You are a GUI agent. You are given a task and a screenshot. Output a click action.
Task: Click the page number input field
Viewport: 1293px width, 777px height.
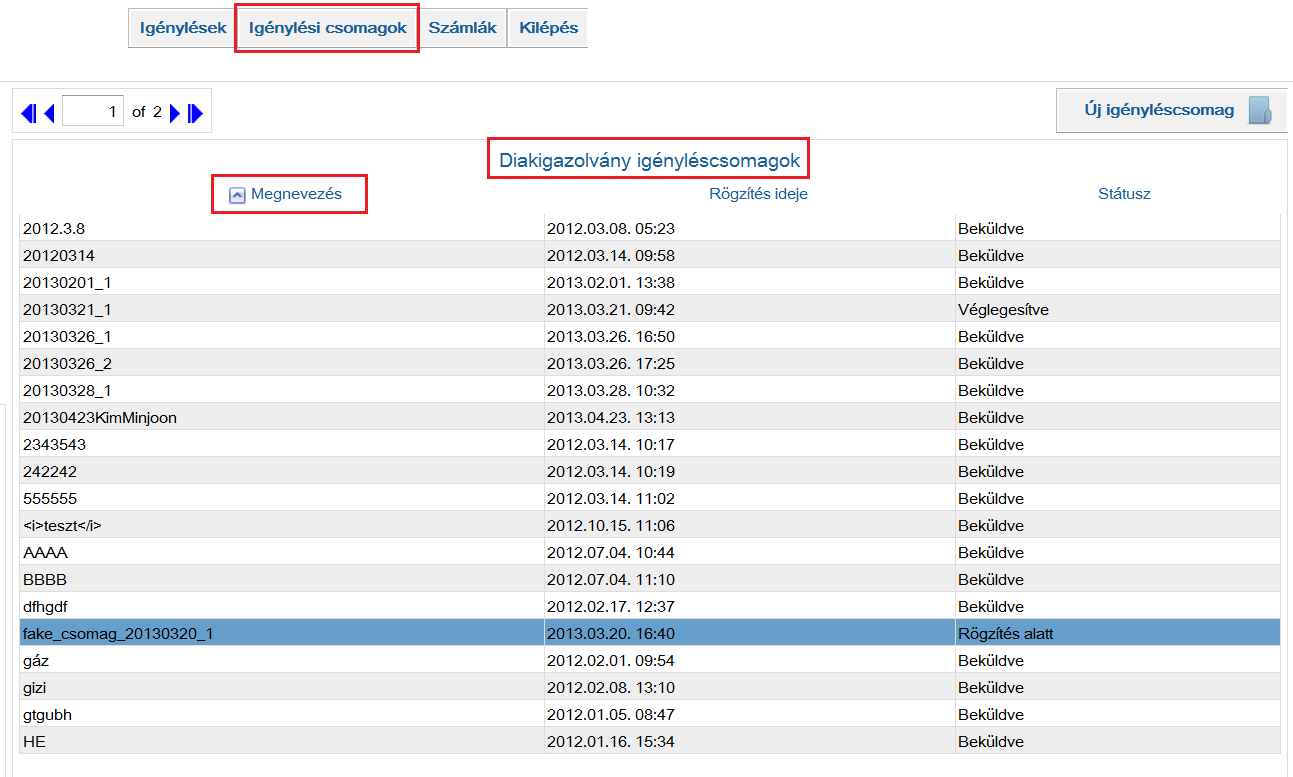click(93, 112)
